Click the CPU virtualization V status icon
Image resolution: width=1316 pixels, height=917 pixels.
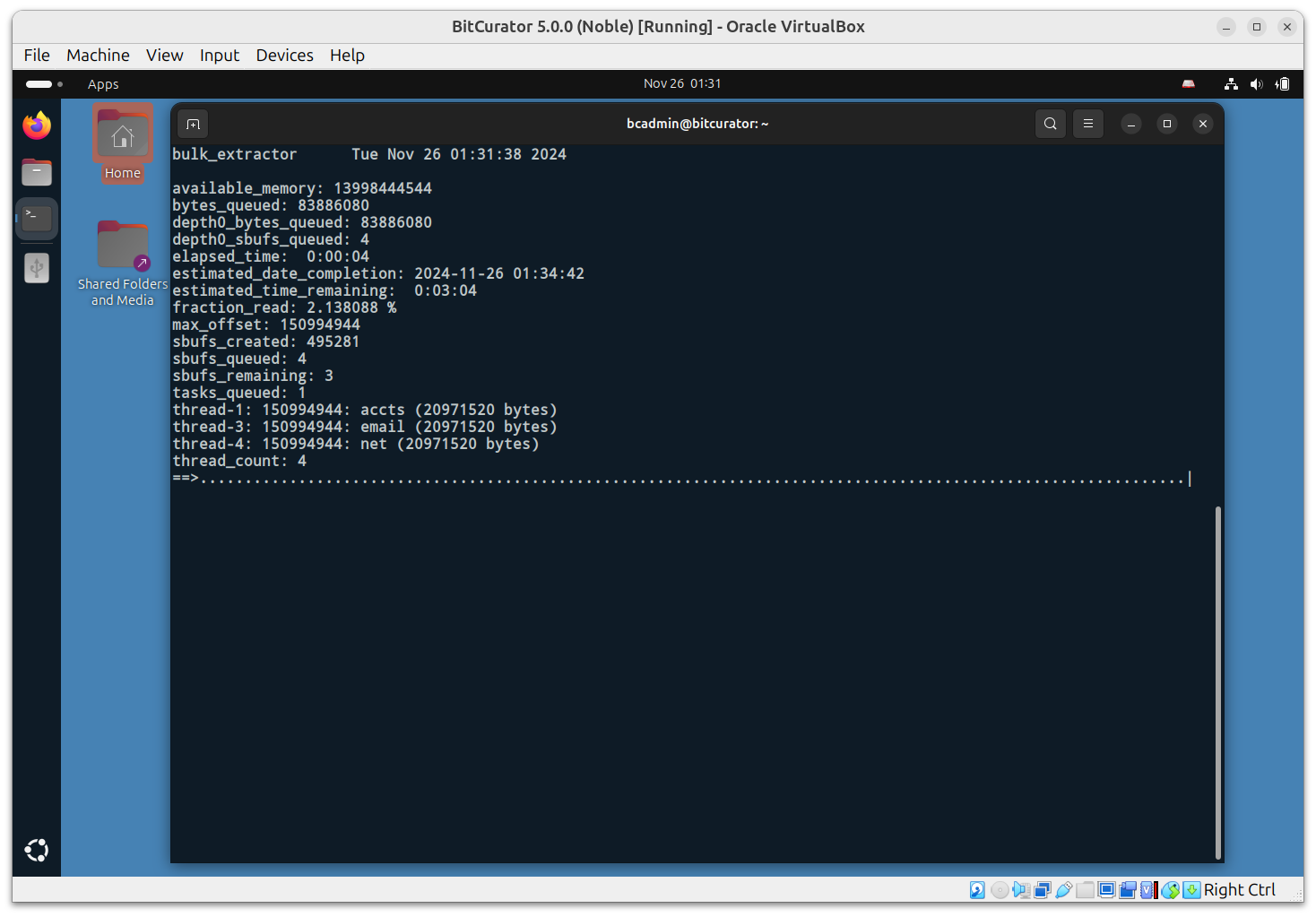pyautogui.click(x=1147, y=890)
